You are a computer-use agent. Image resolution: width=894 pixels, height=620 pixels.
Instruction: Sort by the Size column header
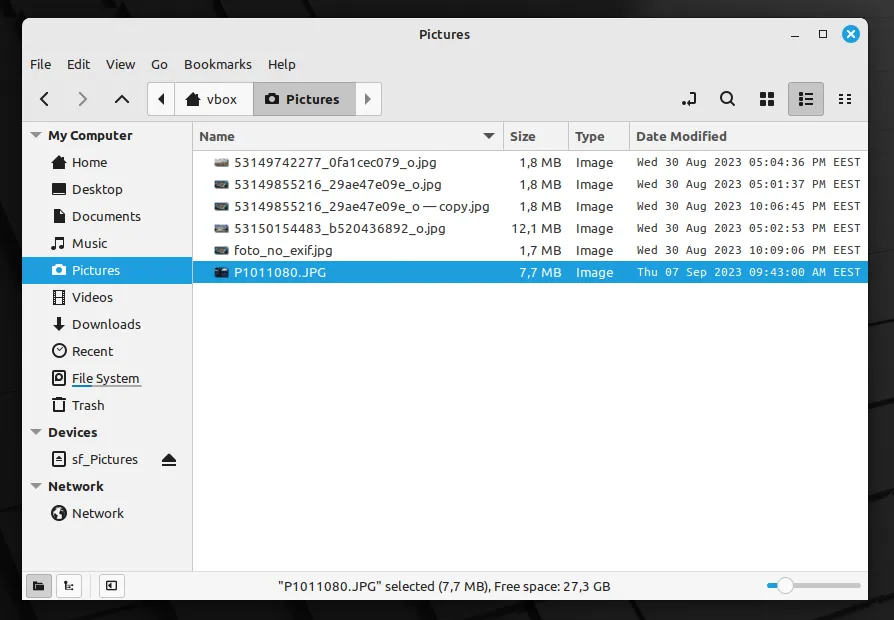[536, 136]
